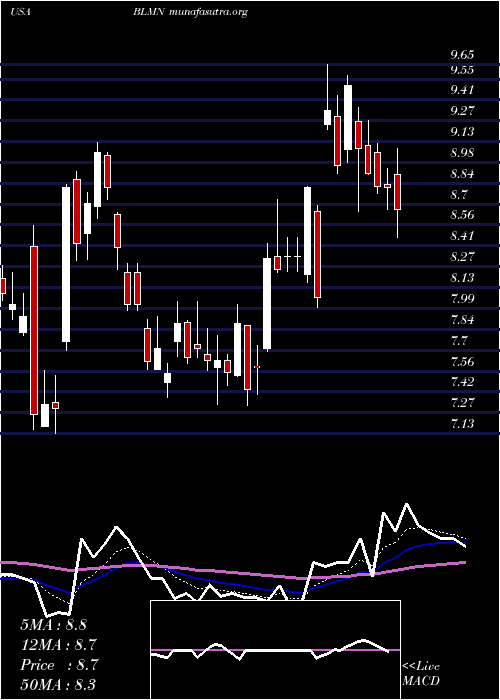Select the 8.84 price level label
Viewport: 500px width, 700px height.
click(x=462, y=174)
